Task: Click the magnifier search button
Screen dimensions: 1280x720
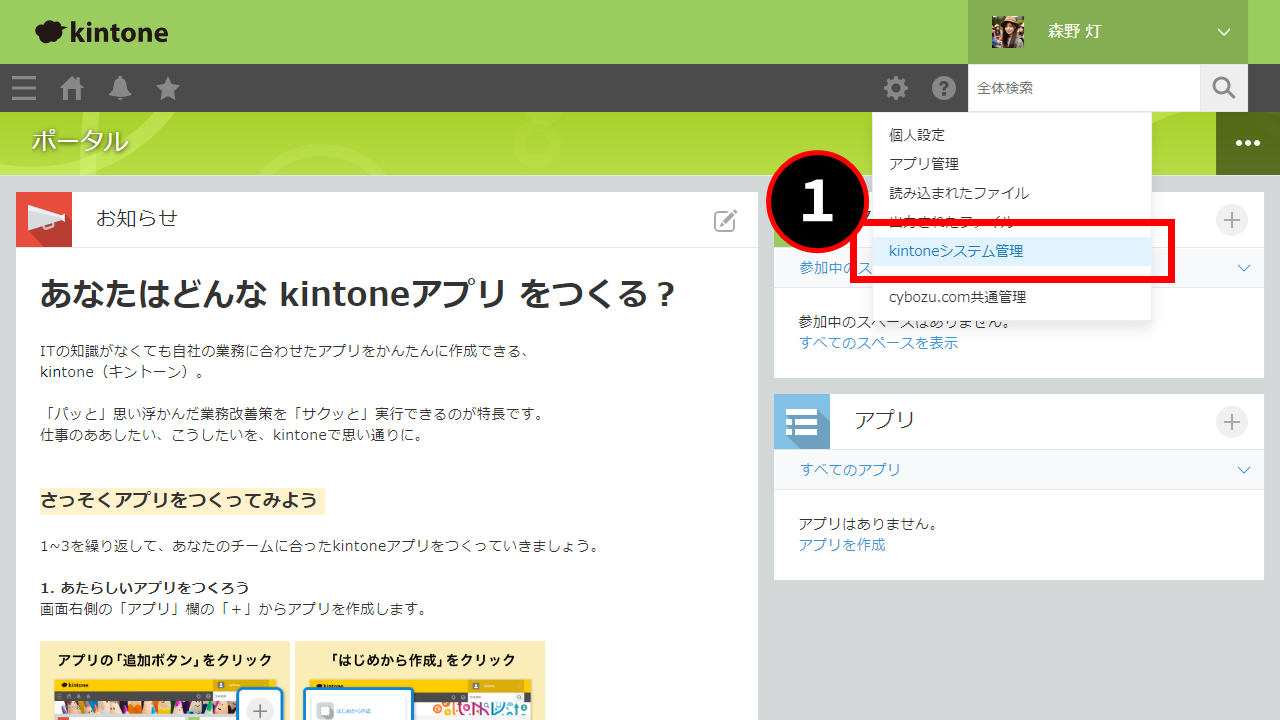Action: [1224, 88]
